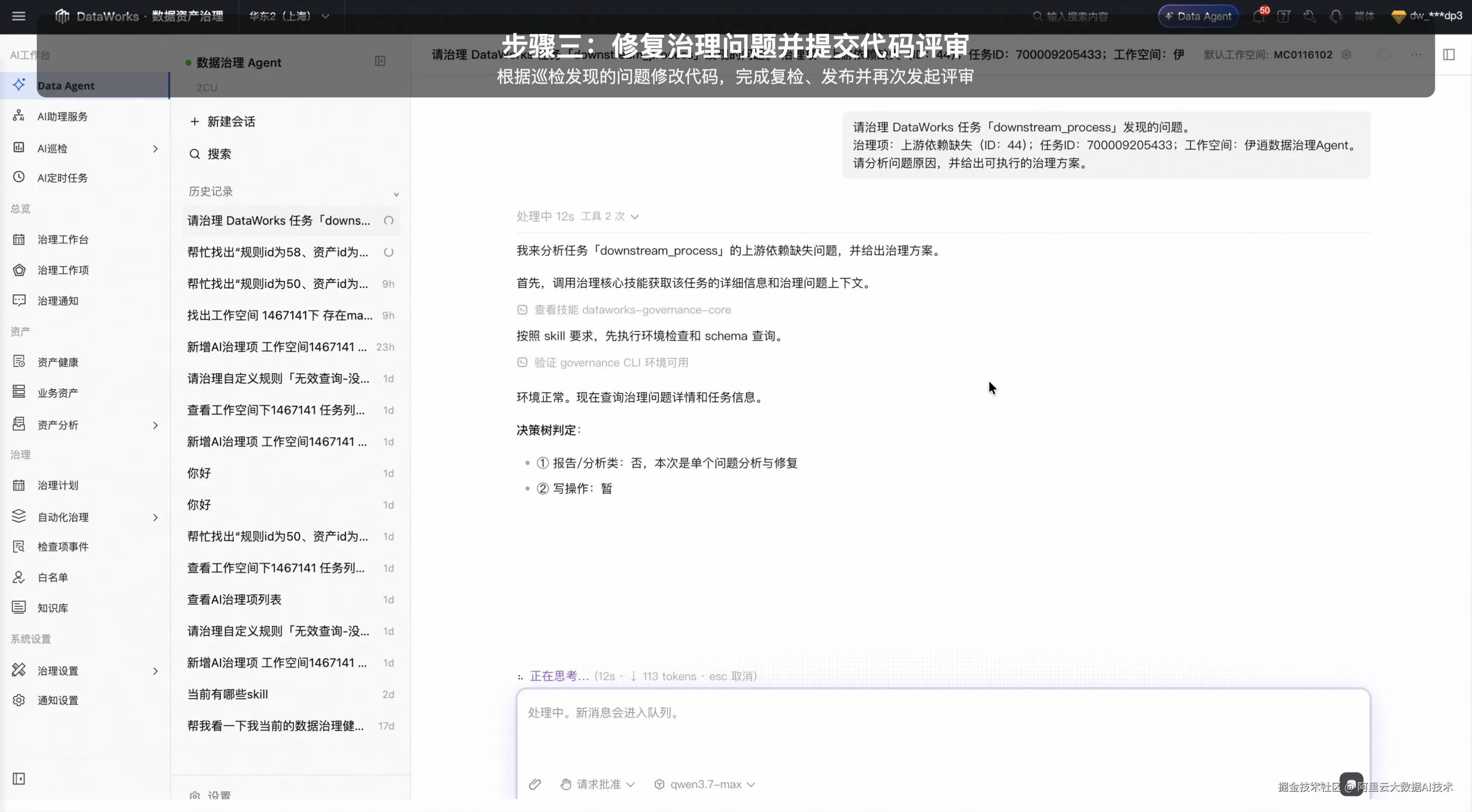Click the attachment paperclip icon

tap(535, 785)
